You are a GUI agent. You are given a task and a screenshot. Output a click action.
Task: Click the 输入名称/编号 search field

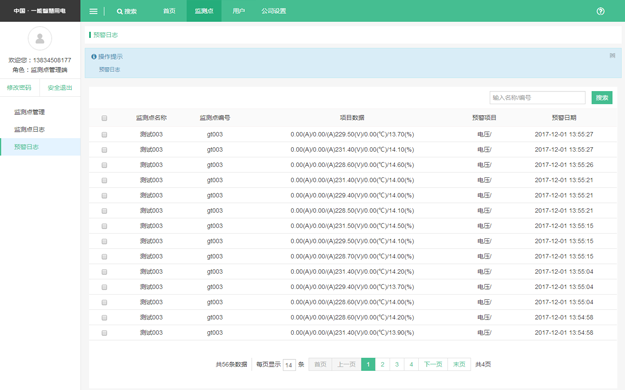(x=537, y=97)
